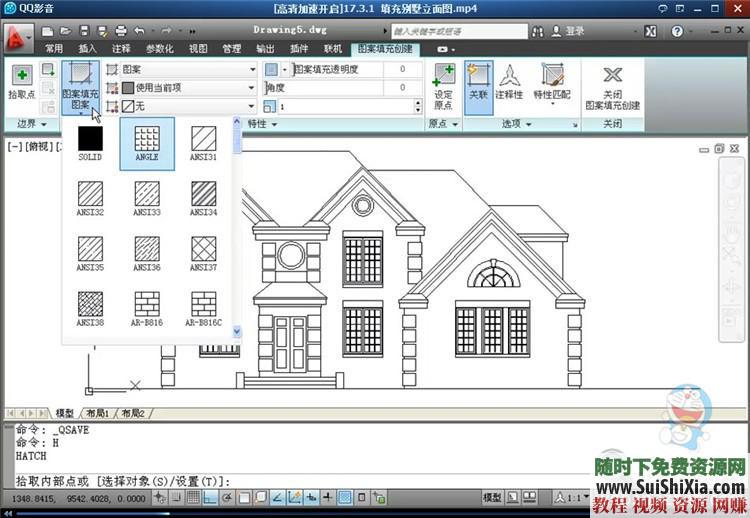The width and height of the screenshot is (750, 518).
Task: Expand the 特性 panel
Action: click(262, 124)
